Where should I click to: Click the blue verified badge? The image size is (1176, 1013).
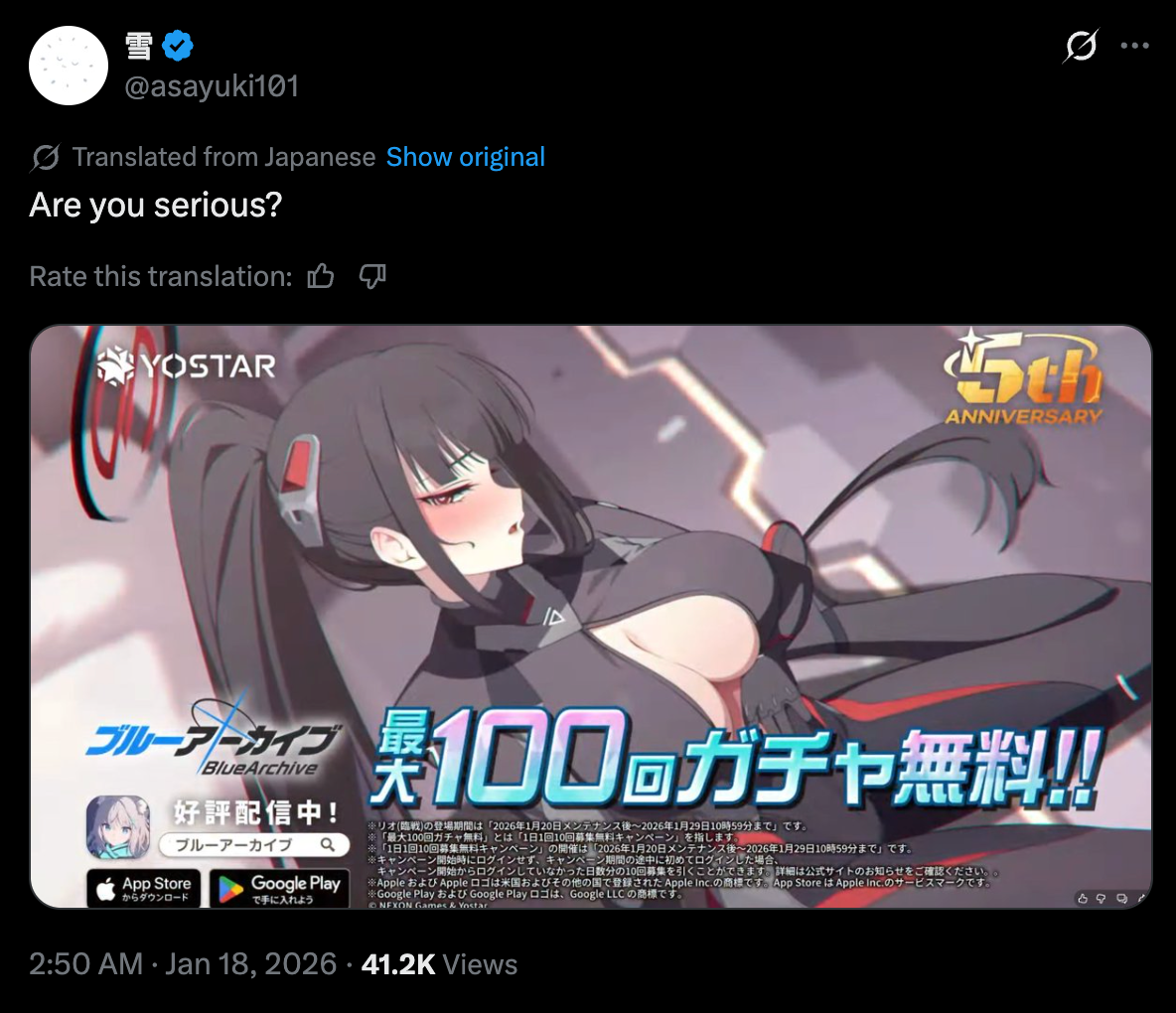tap(178, 46)
